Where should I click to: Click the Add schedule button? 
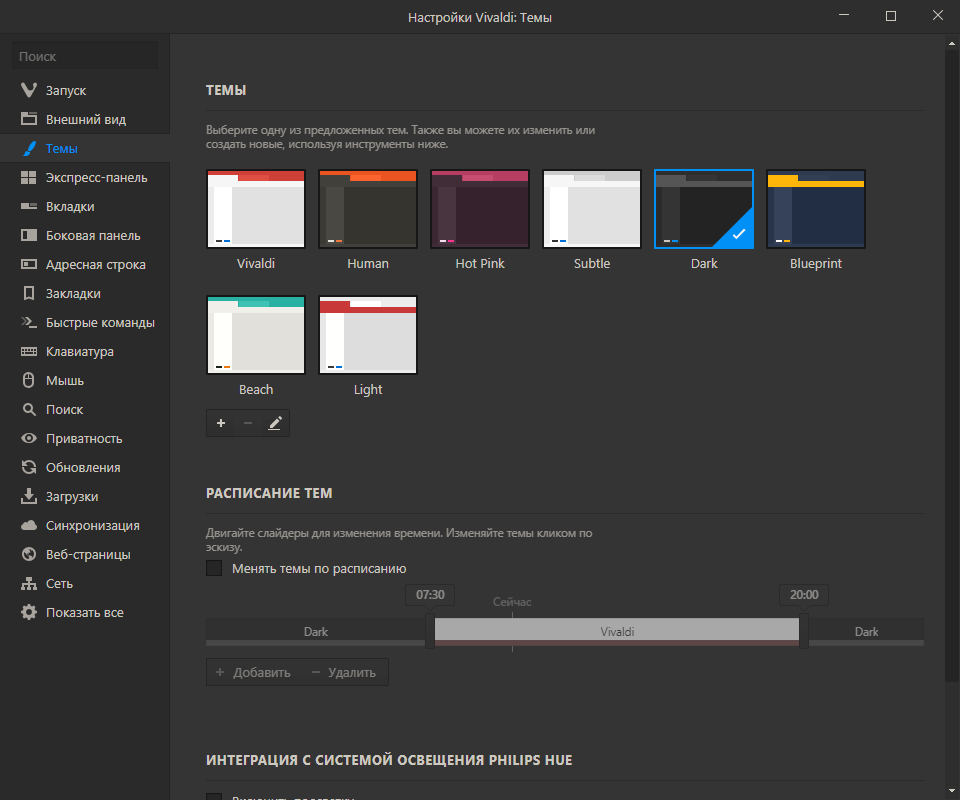point(253,672)
